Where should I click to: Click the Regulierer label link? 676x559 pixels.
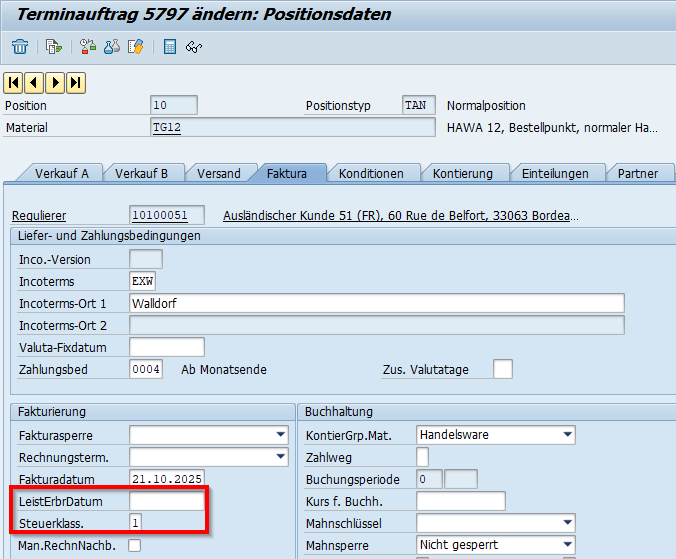pos(37,216)
